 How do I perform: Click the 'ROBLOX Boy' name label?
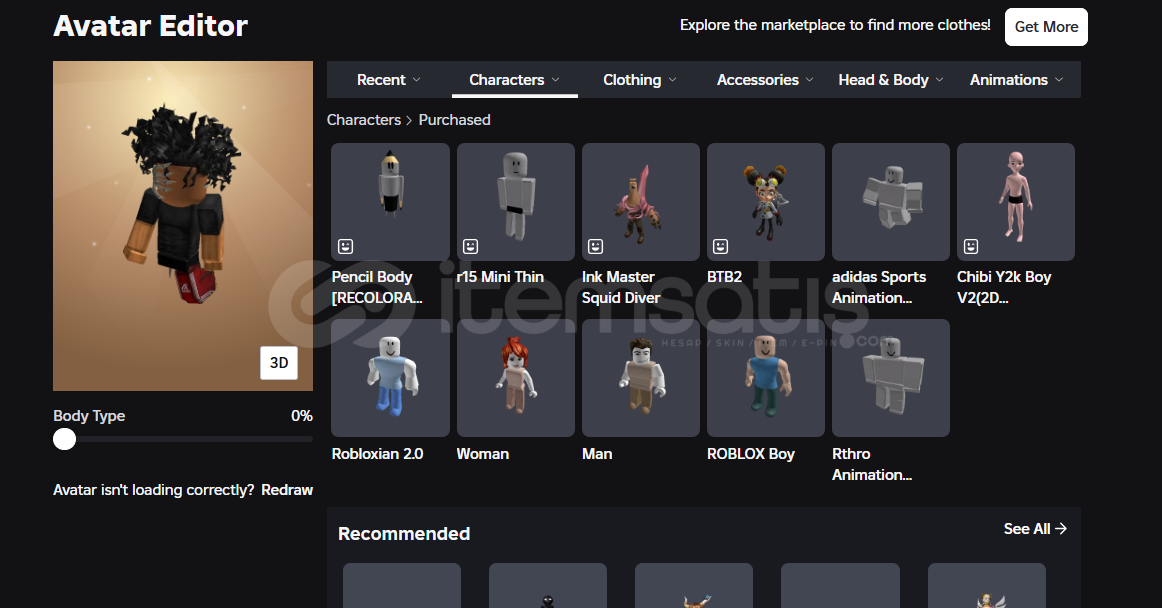coord(751,454)
